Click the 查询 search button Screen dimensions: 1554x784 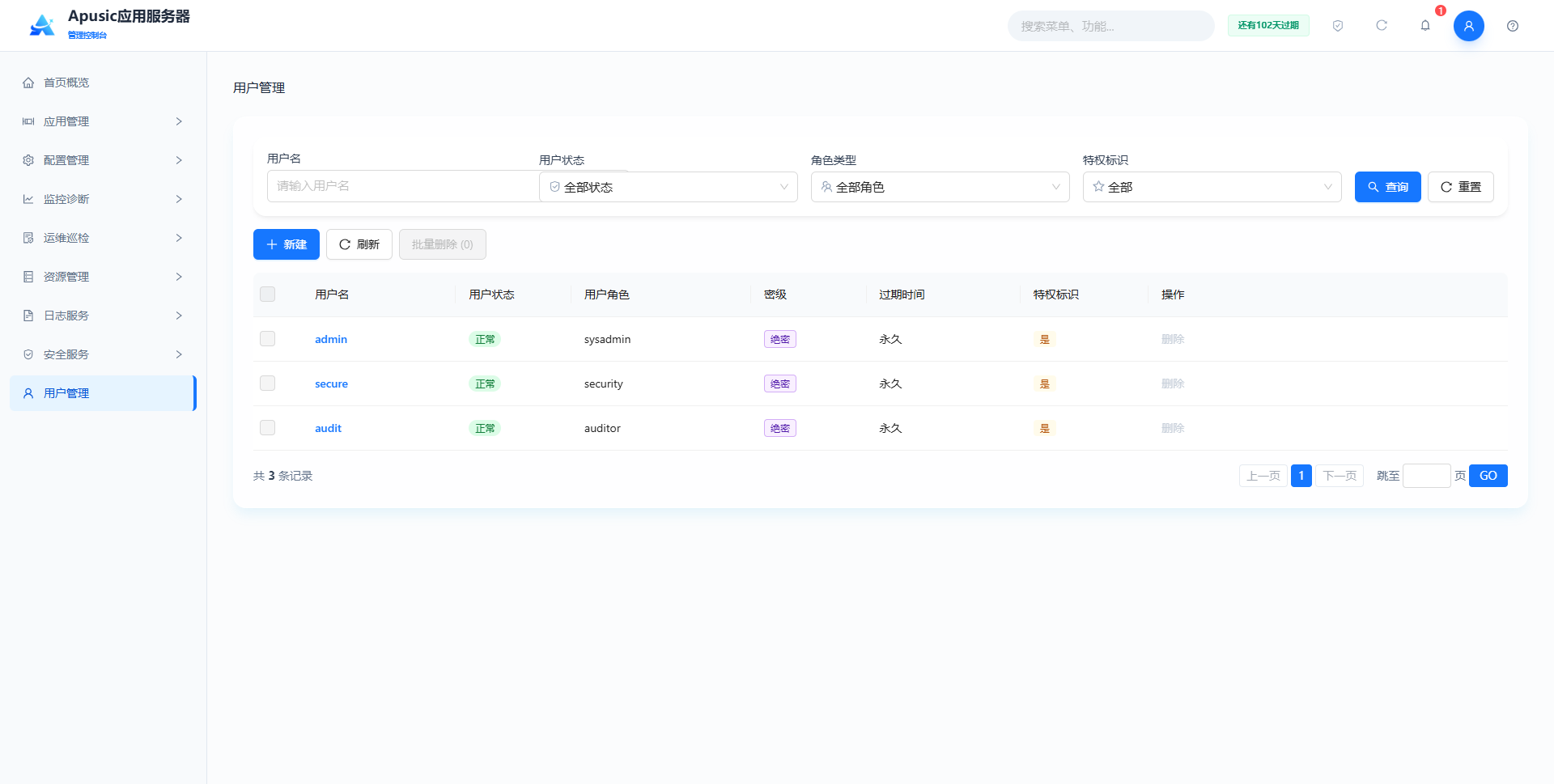[1387, 187]
